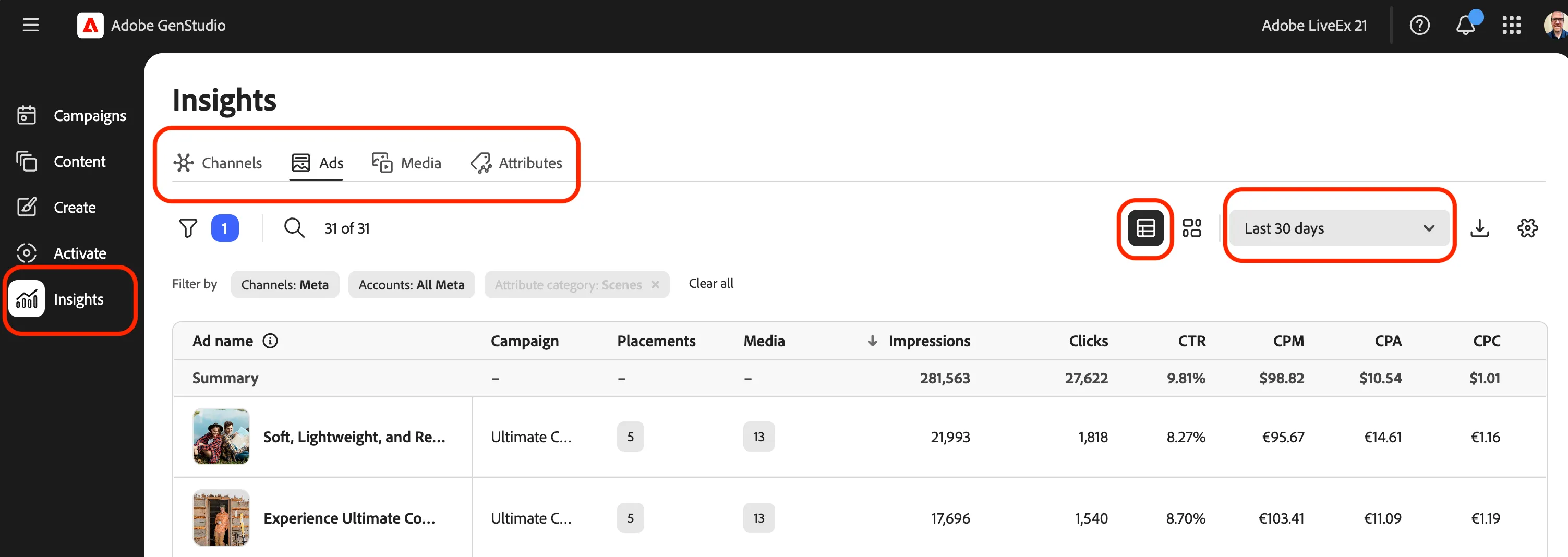Click the placements badge 5 for Soft, Lightweight
The width and height of the screenshot is (1568, 557).
(x=630, y=437)
